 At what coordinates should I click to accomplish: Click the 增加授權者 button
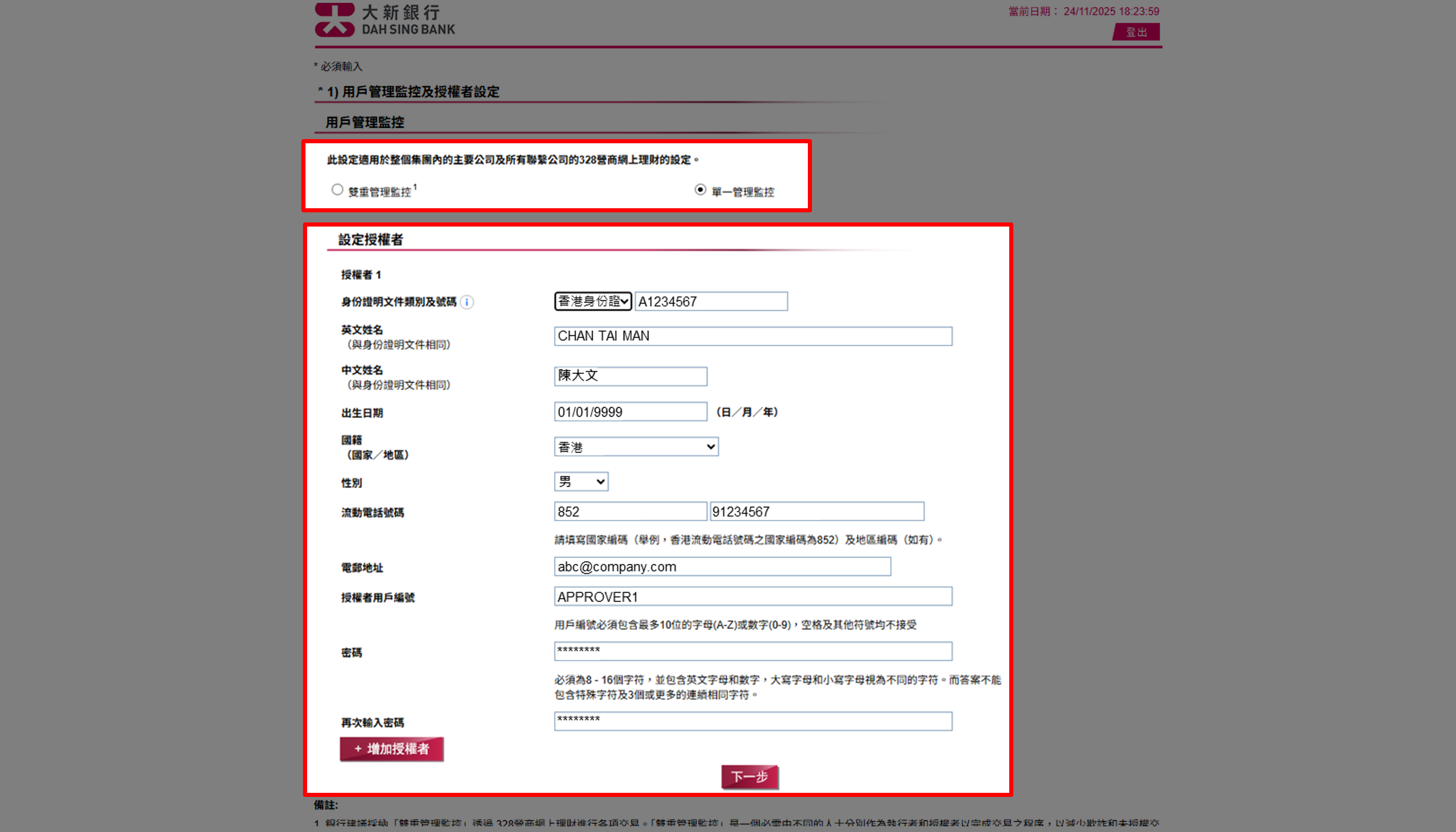click(392, 749)
